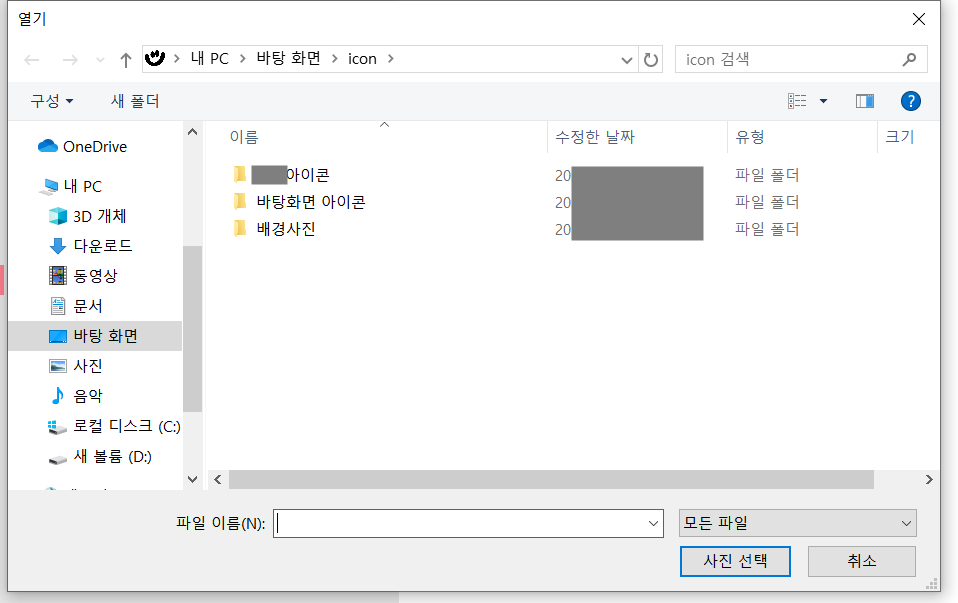
Task: Open recent locations dropdown arrow
Action: click(x=100, y=60)
